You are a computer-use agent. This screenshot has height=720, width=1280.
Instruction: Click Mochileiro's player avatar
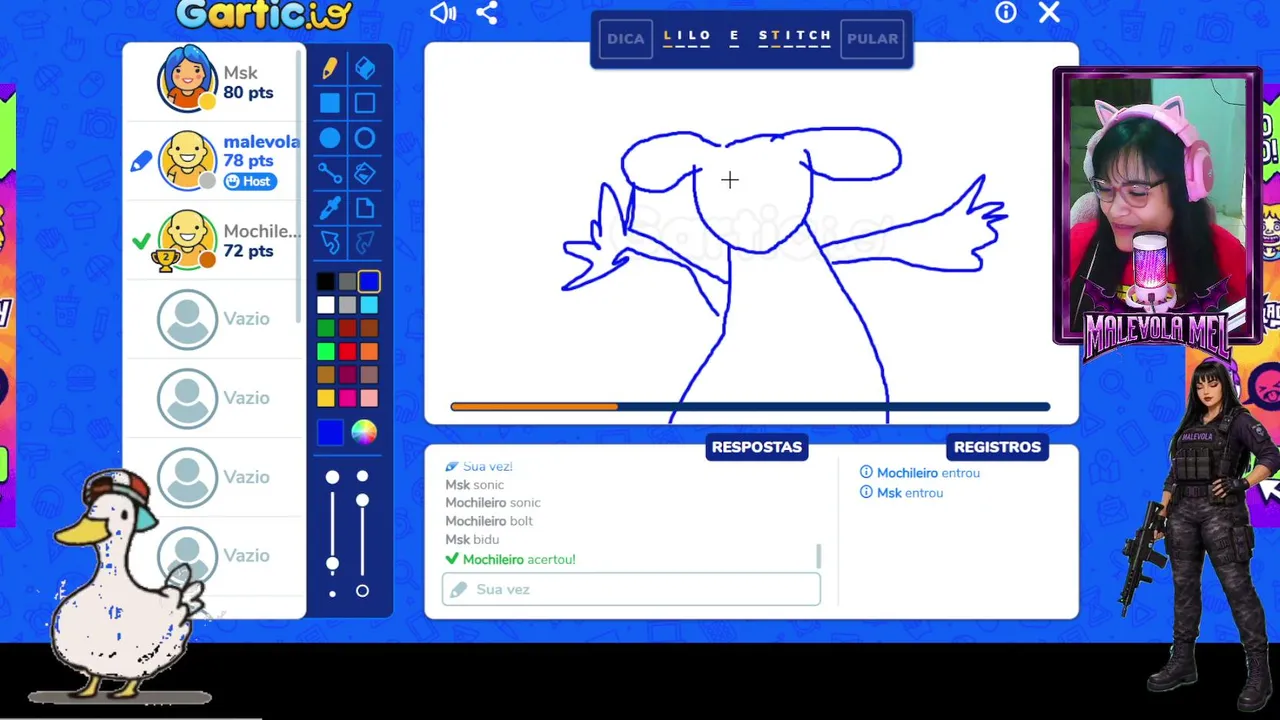click(x=187, y=240)
